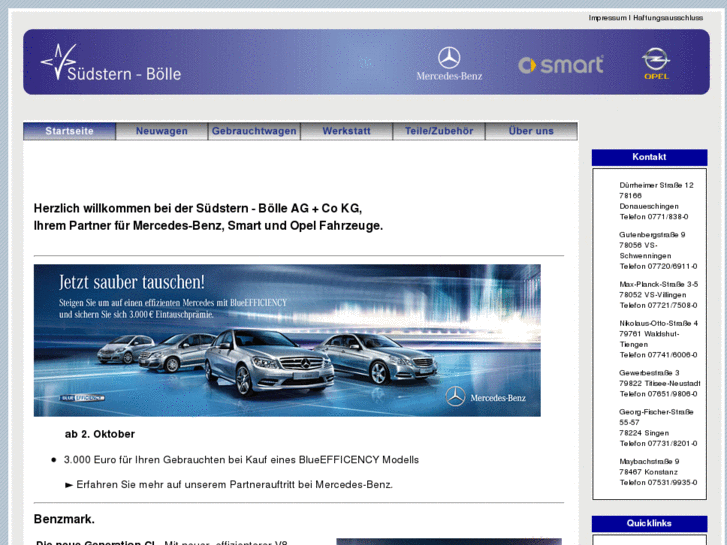Click the 'Jetzt sauber tauschen' banner image
This screenshot has height=545, width=727.
pos(287,340)
